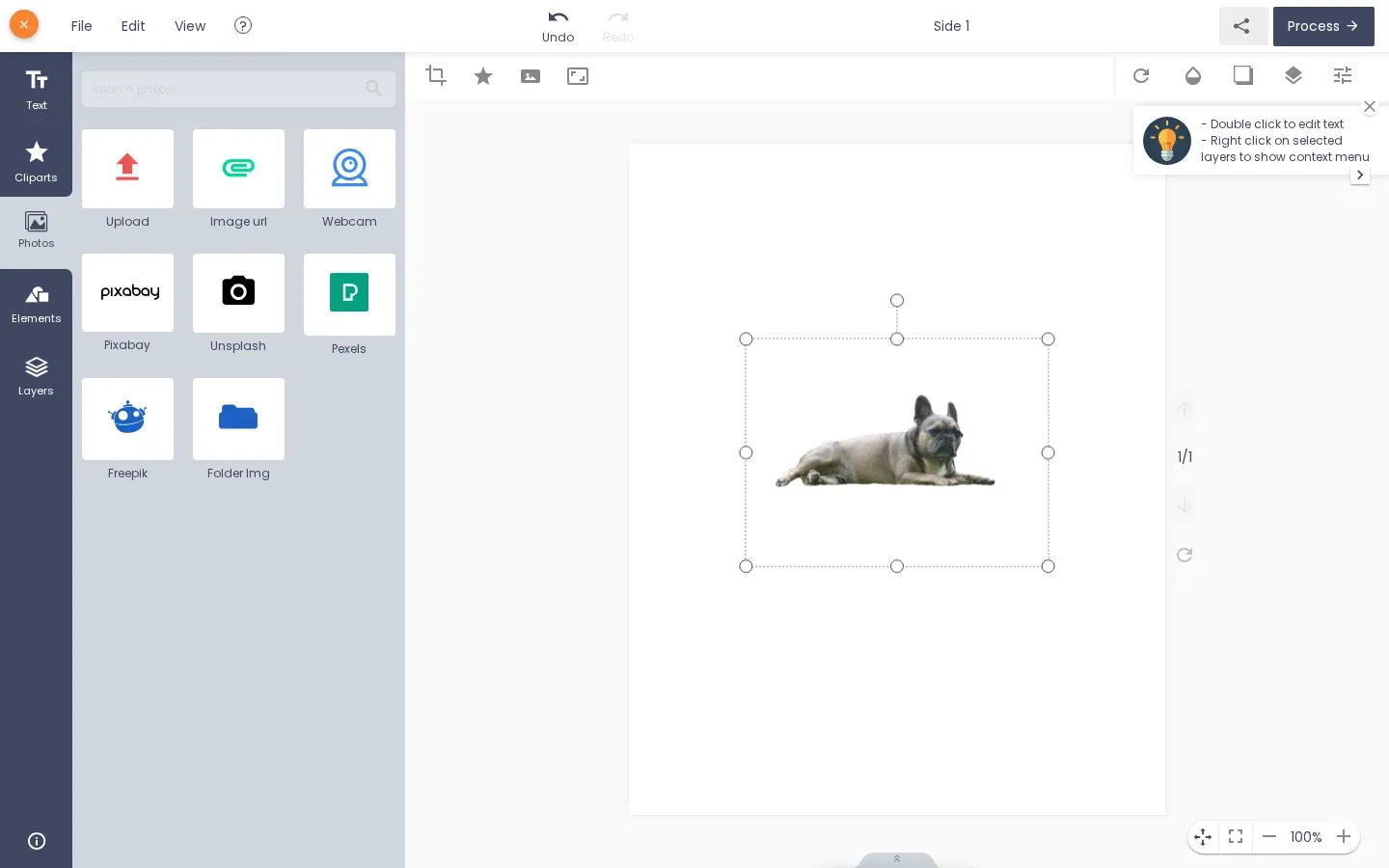The width and height of the screenshot is (1389, 868).
Task: Close the editor with orange X button
Action: tap(24, 24)
